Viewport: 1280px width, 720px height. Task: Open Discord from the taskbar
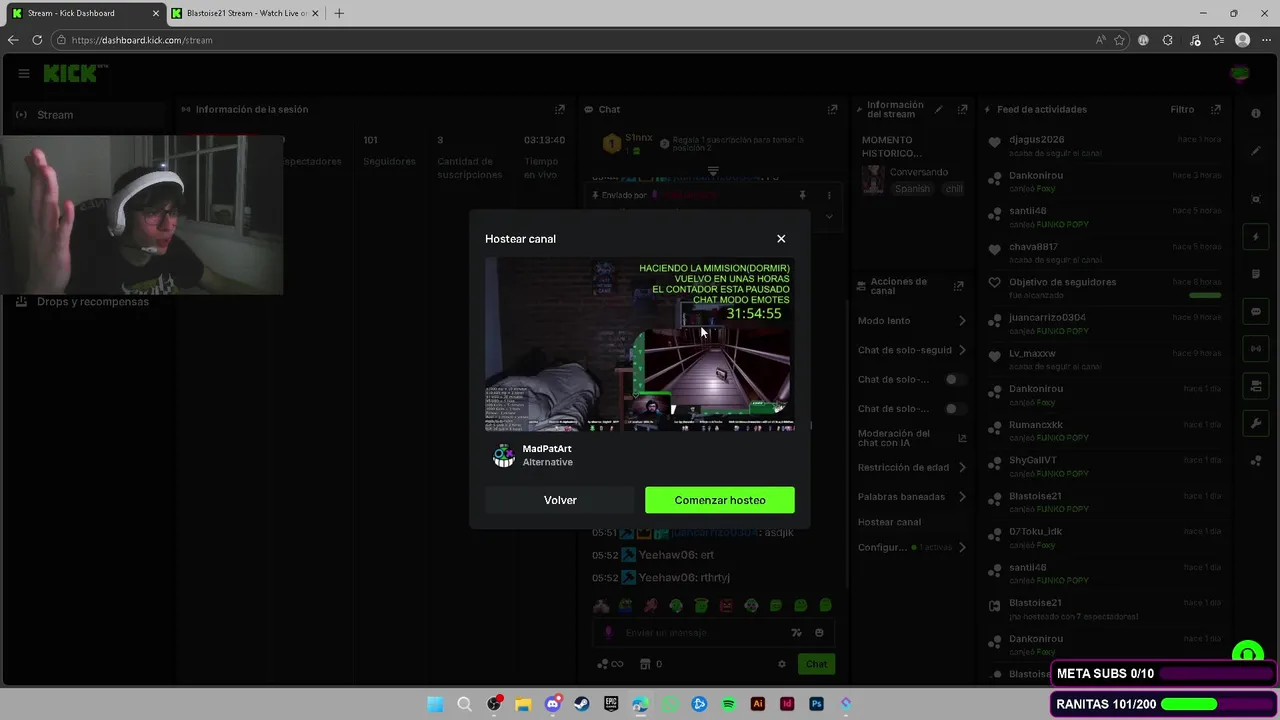tap(553, 704)
